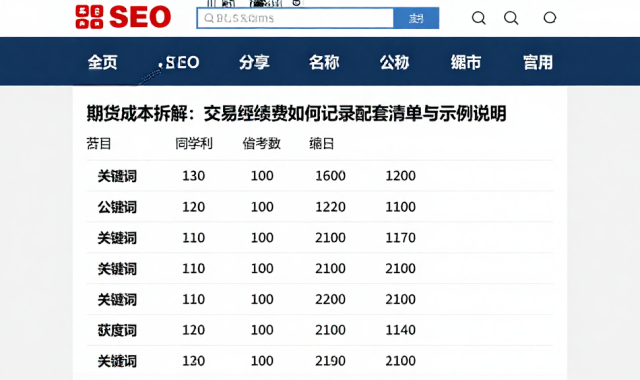The width and height of the screenshot is (640, 380).
Task: Click the cell with value 1220
Action: 330,207
